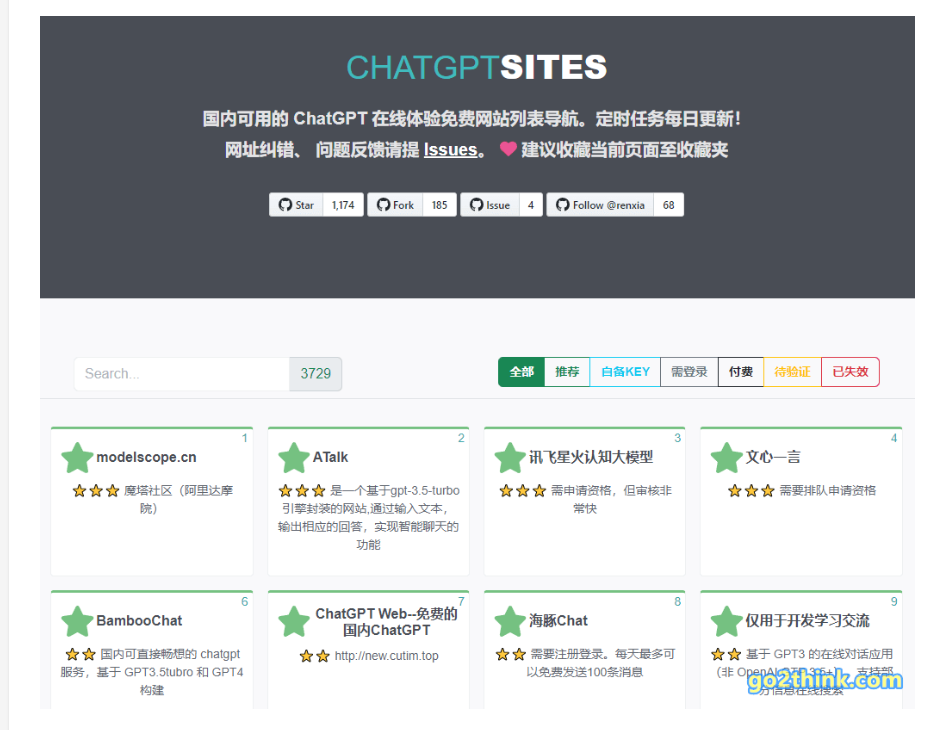Open the 文心一言 card title
This screenshot has height=730, width=944.
click(x=773, y=457)
